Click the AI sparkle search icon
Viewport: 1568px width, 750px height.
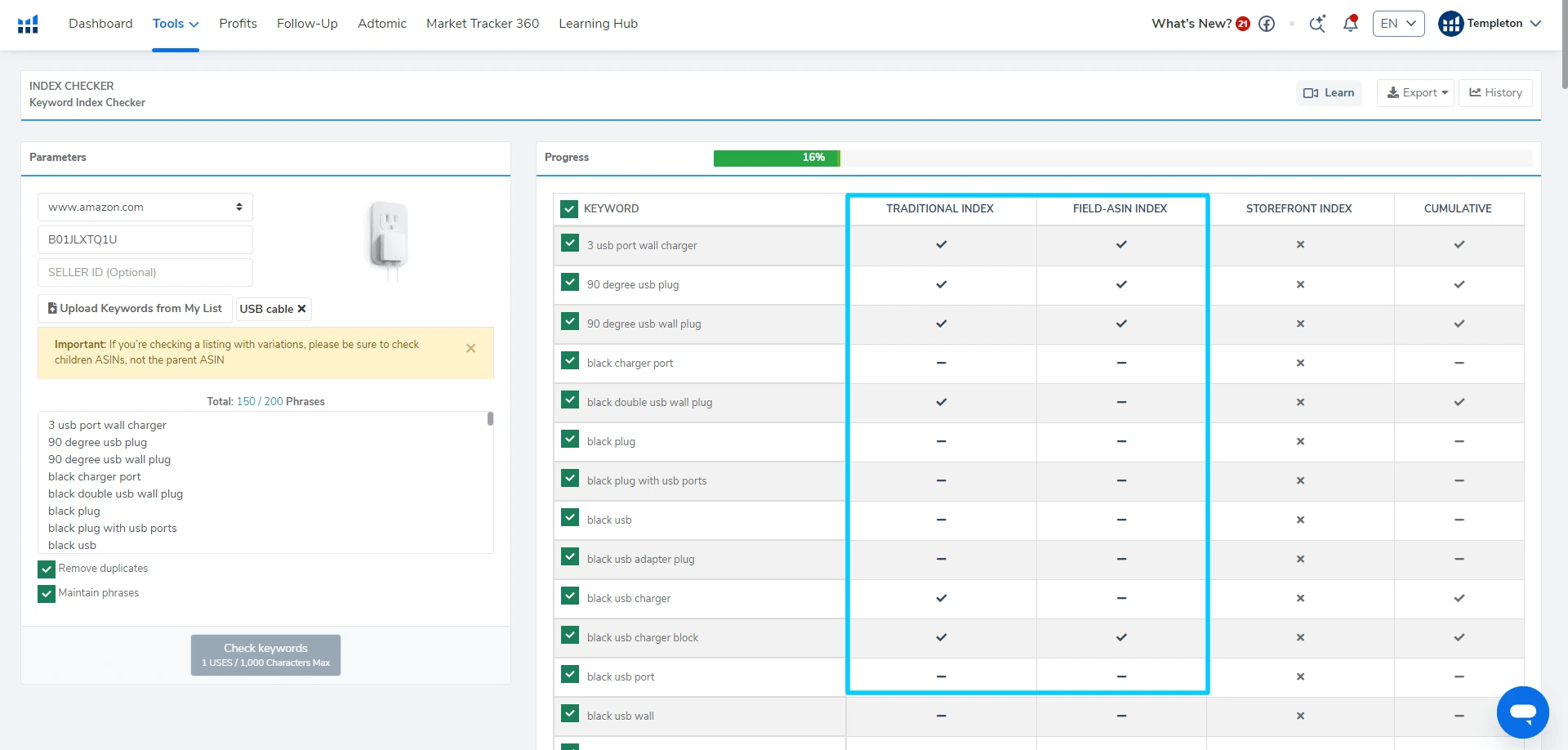tap(1316, 24)
